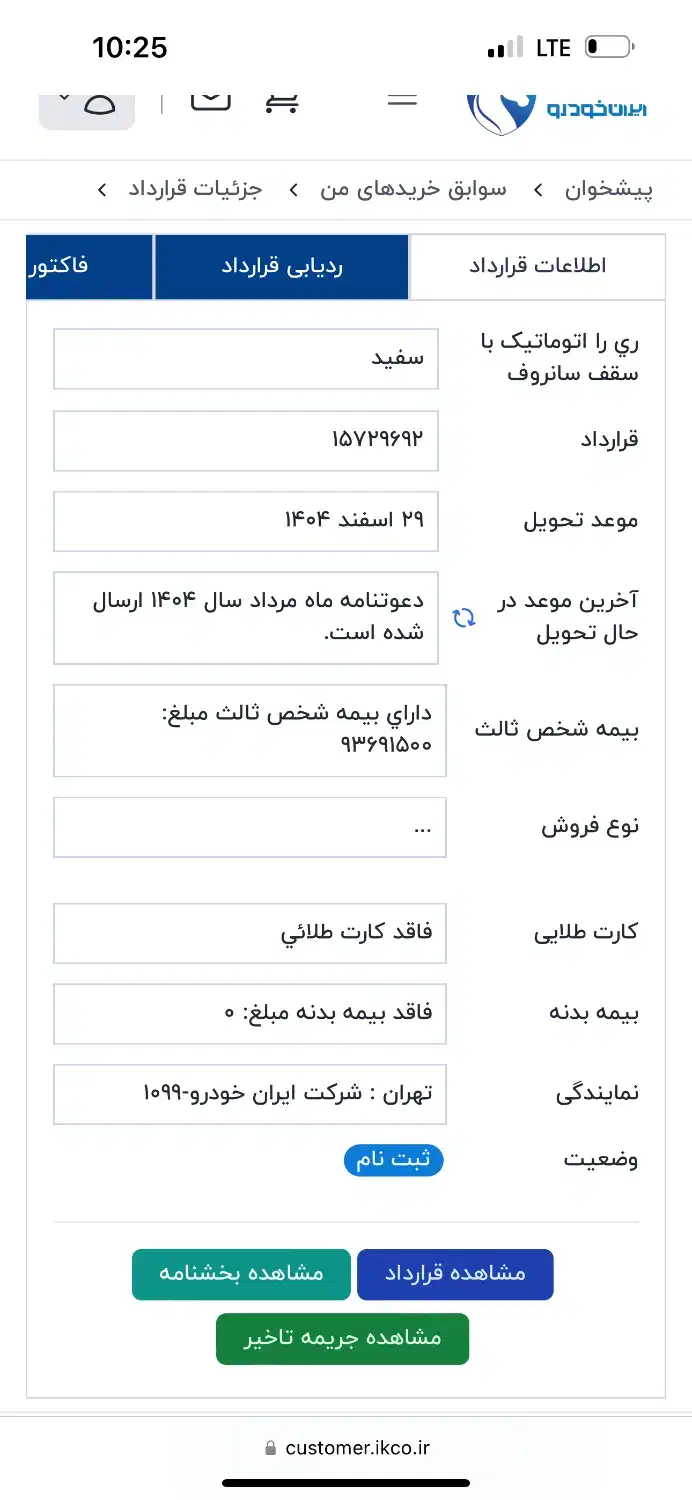Screen dimensions: 692x1500
Task: Click the قرارداد number field showing ۱۵۷۲۹۶۹۲
Action: pos(245,441)
